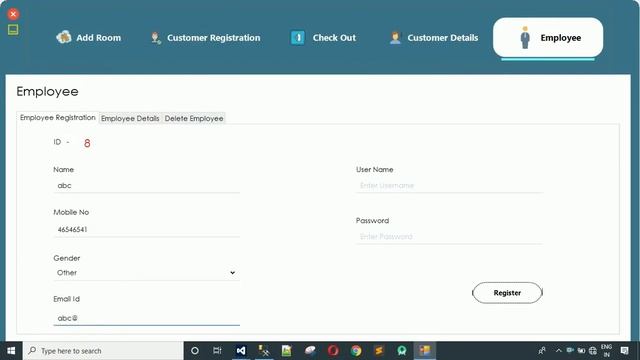This screenshot has width=640, height=360.
Task: Open Task View on the taskbar
Action: coord(217,351)
